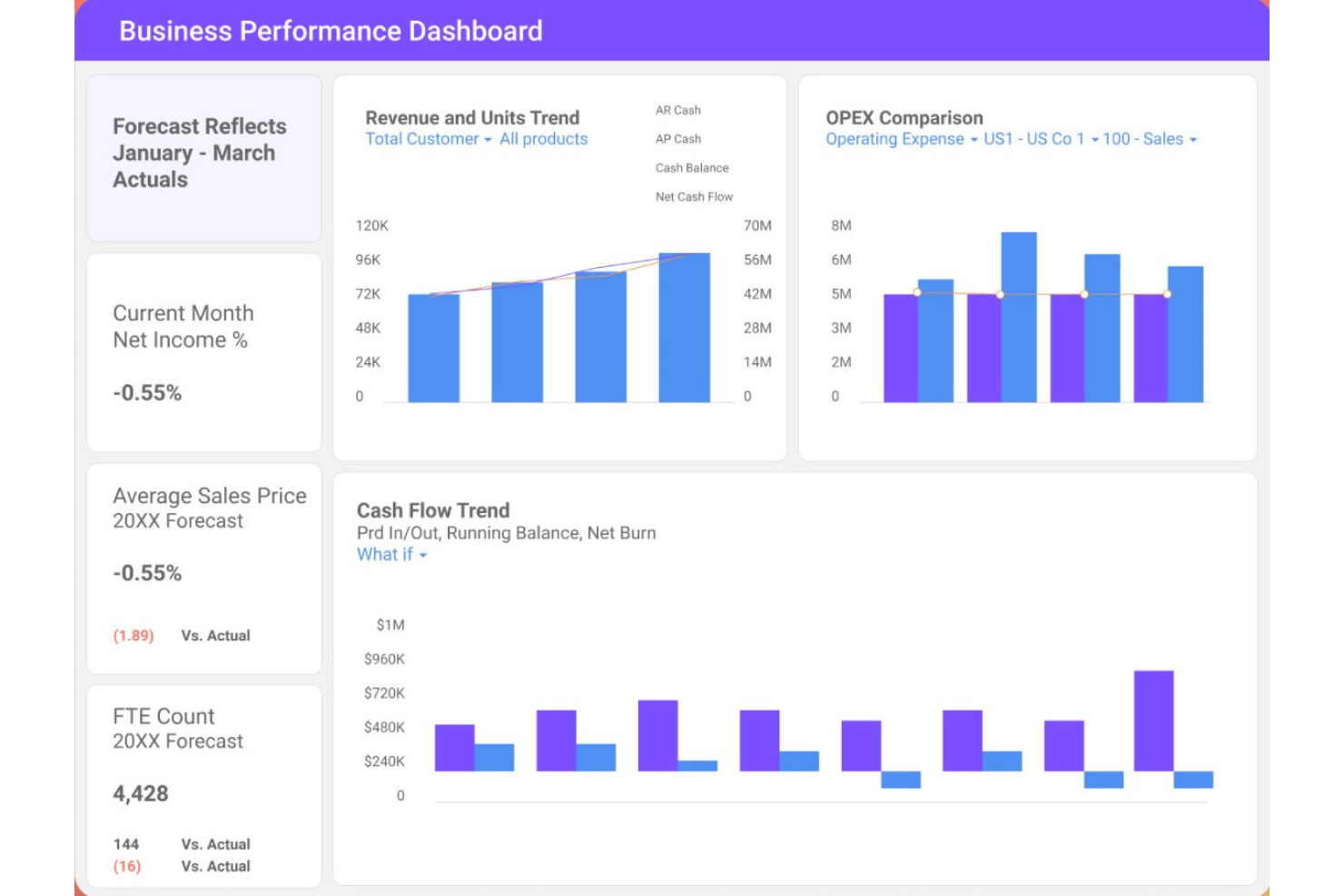Viewport: 1344px width, 896px height.
Task: Click the first purple bar in OPEX Comparison
Action: coord(901,349)
